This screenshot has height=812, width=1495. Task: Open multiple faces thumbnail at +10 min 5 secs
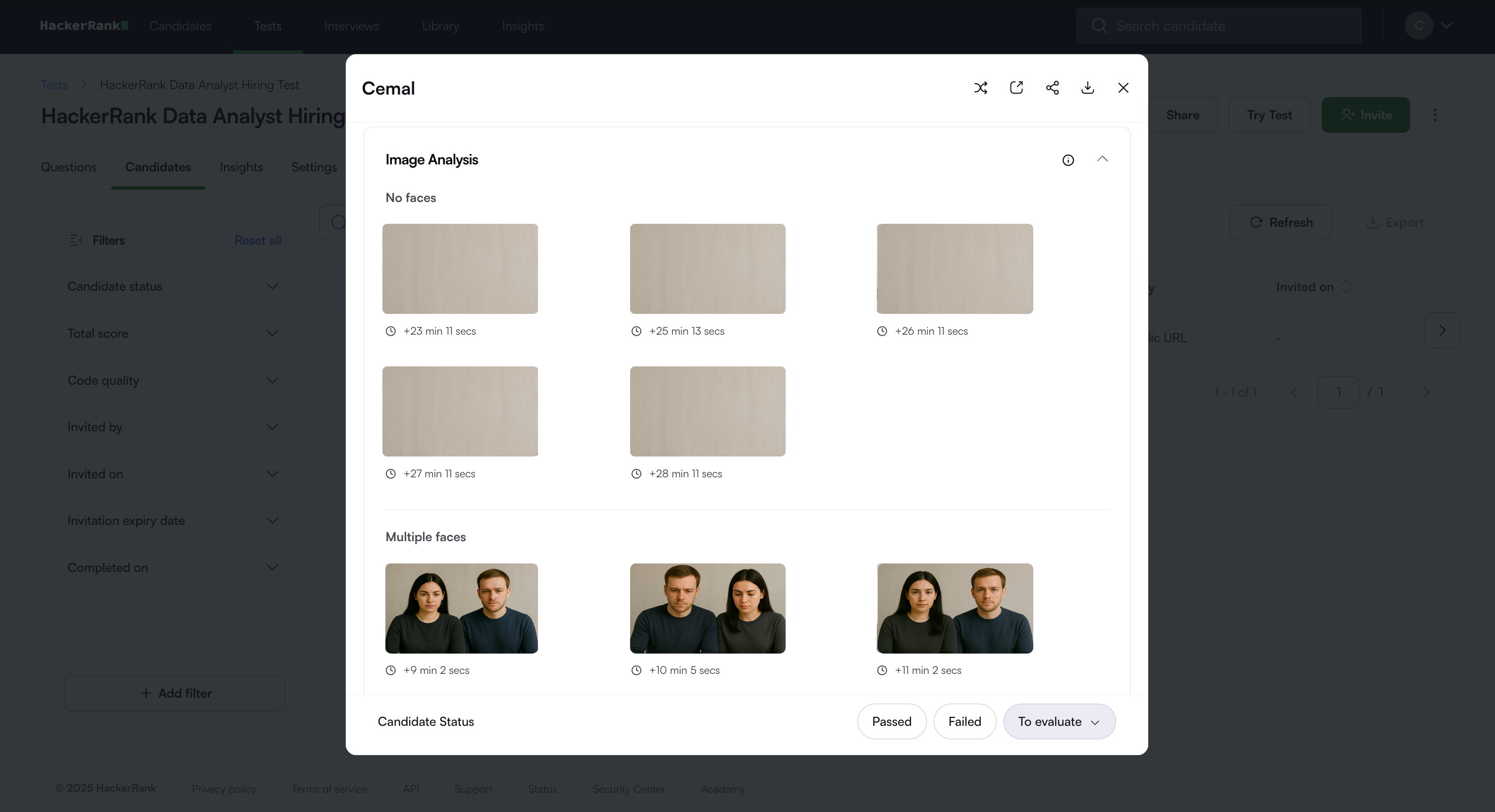point(707,609)
